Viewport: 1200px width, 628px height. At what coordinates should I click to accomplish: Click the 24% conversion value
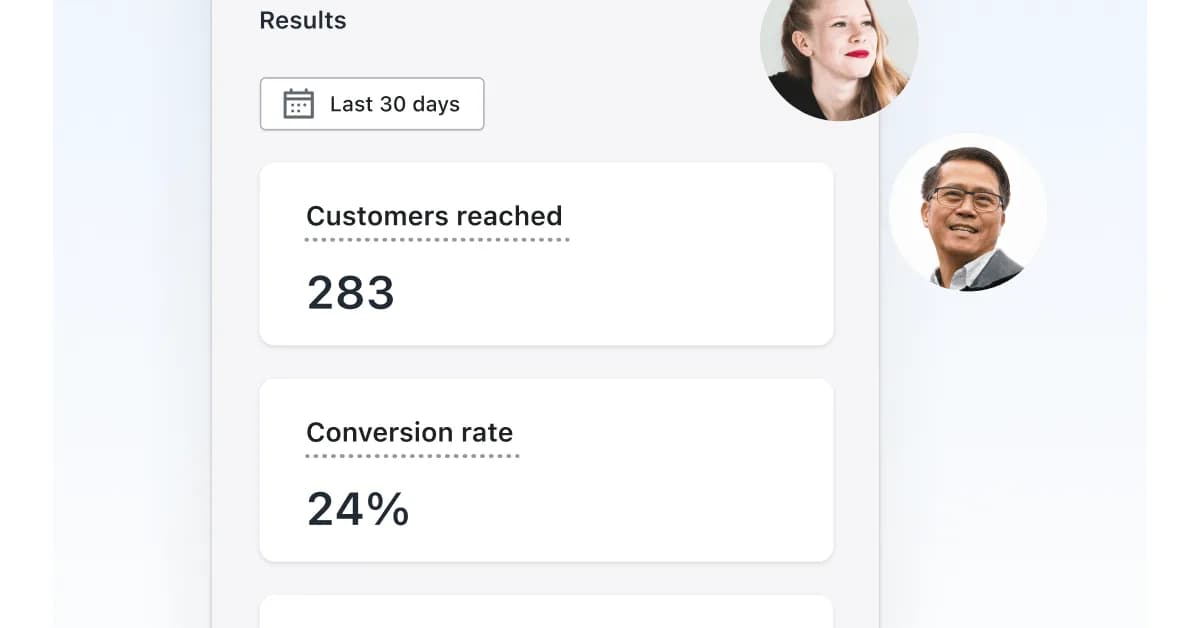coord(356,509)
